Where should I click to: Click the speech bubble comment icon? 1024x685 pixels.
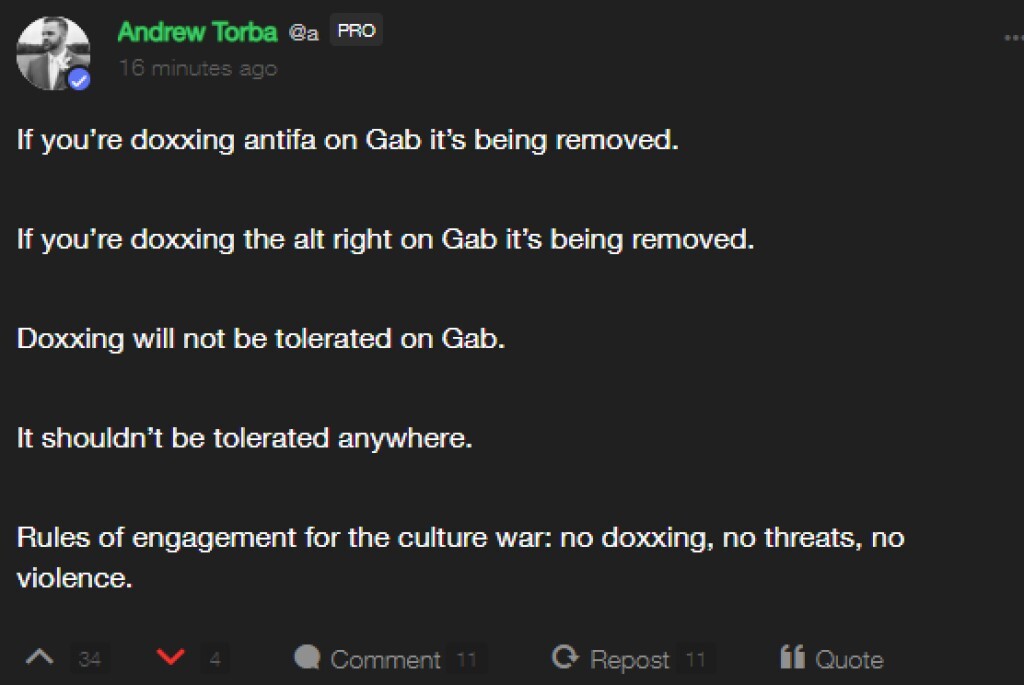point(307,658)
